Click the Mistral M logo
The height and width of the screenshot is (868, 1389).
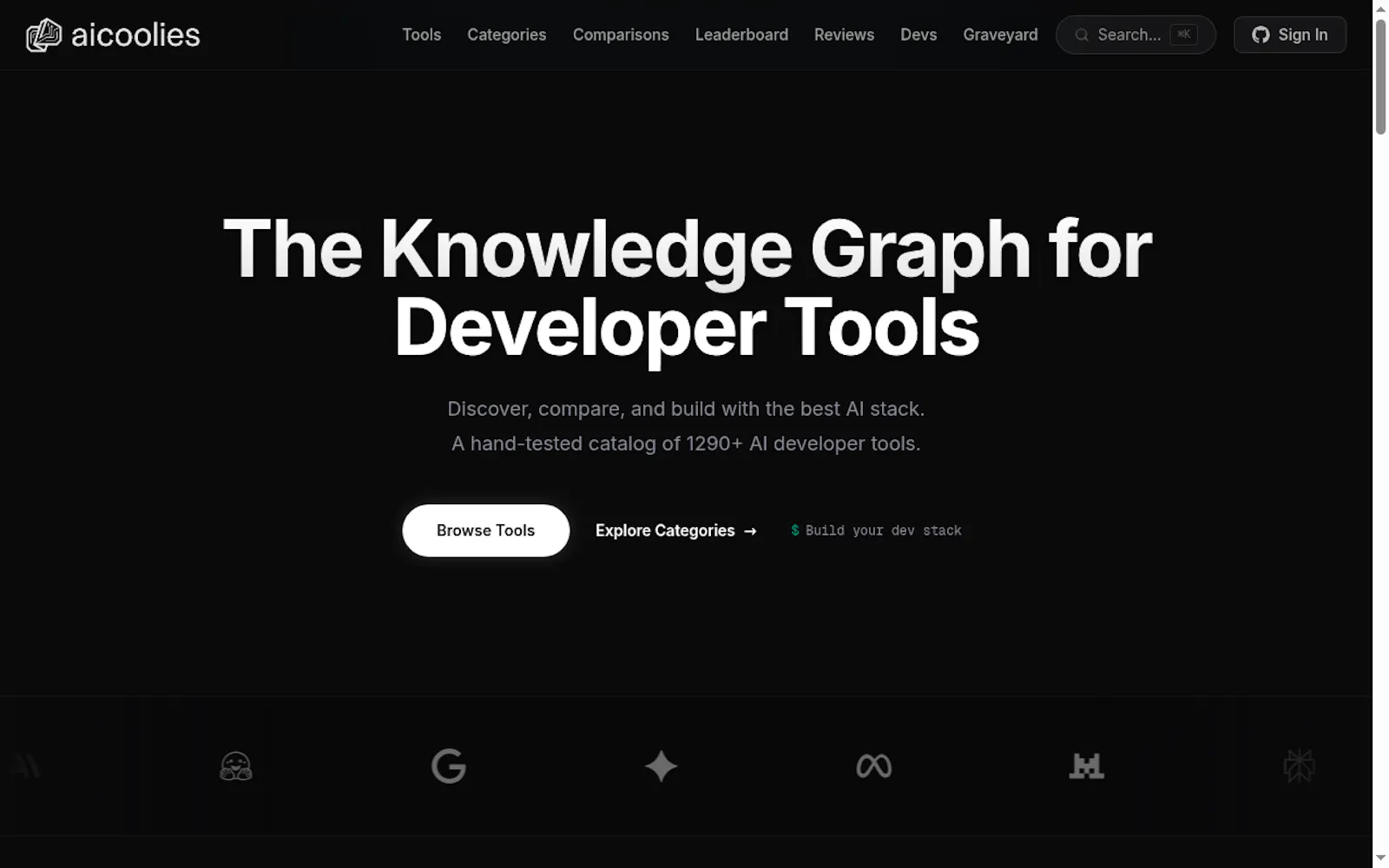pyautogui.click(x=1087, y=766)
